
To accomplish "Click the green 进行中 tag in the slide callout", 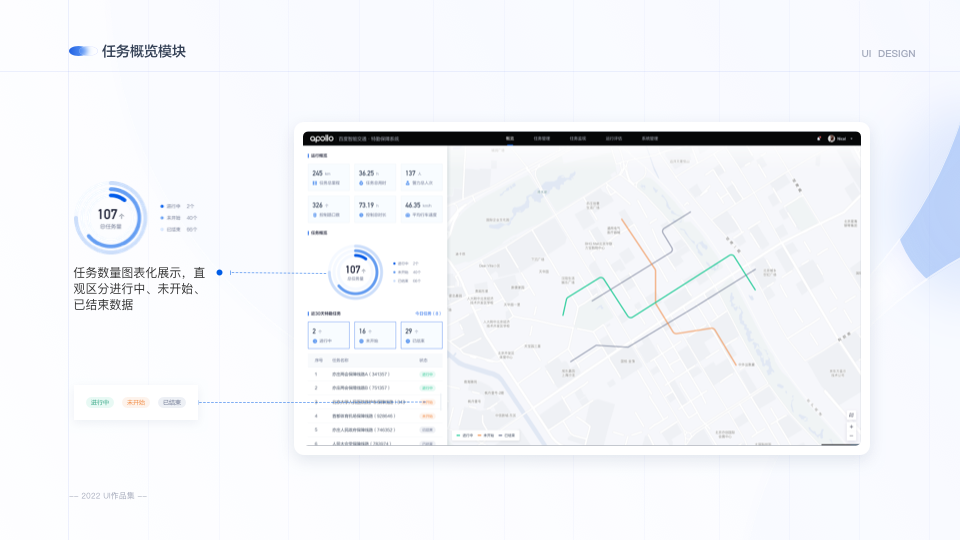I will 100,402.
